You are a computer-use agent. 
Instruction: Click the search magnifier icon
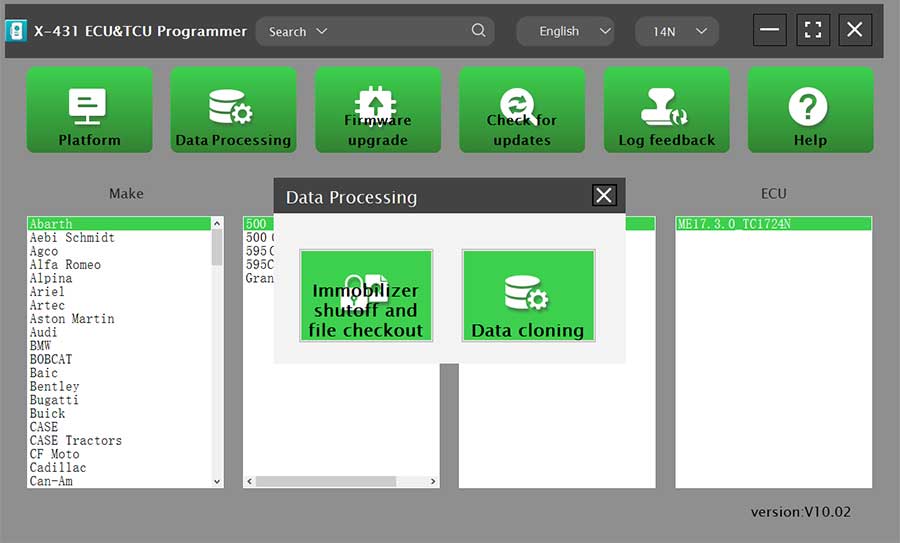click(x=478, y=30)
